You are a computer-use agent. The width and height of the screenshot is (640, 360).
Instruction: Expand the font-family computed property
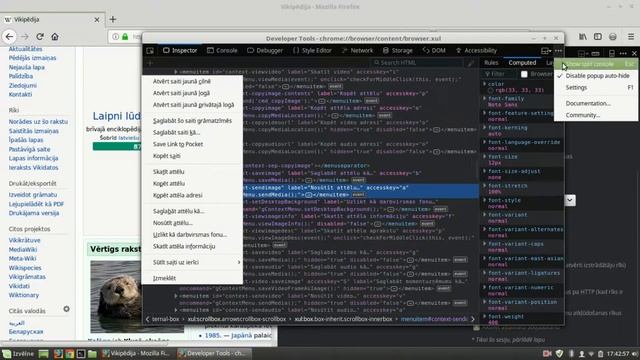point(485,99)
